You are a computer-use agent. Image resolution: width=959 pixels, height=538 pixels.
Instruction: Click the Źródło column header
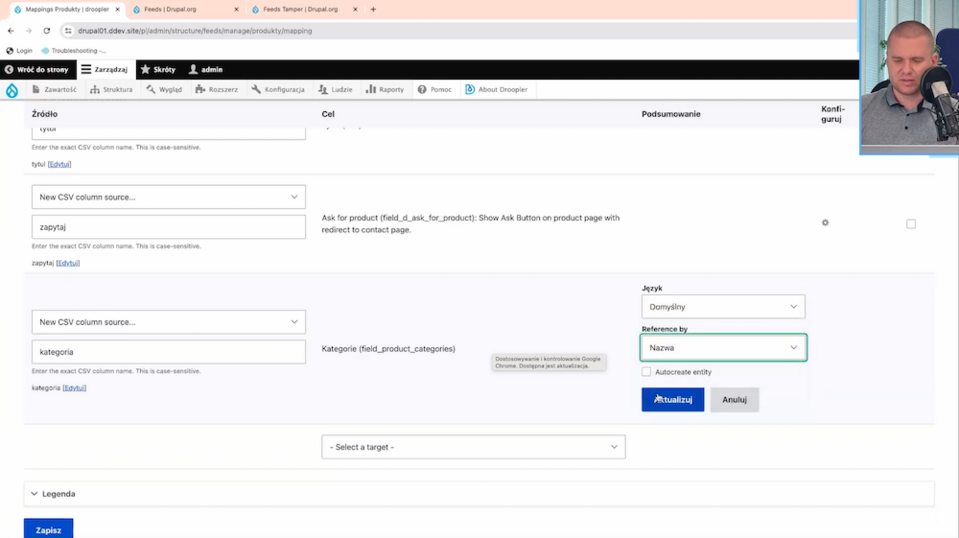(x=45, y=114)
